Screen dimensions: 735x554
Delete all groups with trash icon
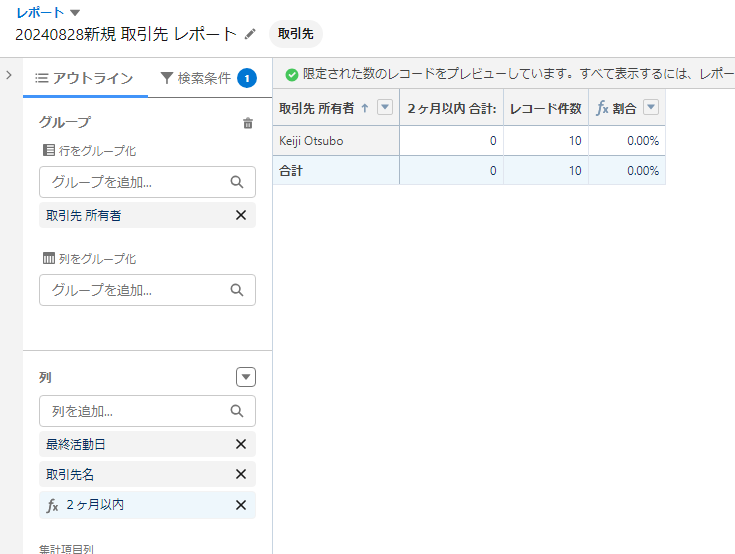pyautogui.click(x=248, y=123)
